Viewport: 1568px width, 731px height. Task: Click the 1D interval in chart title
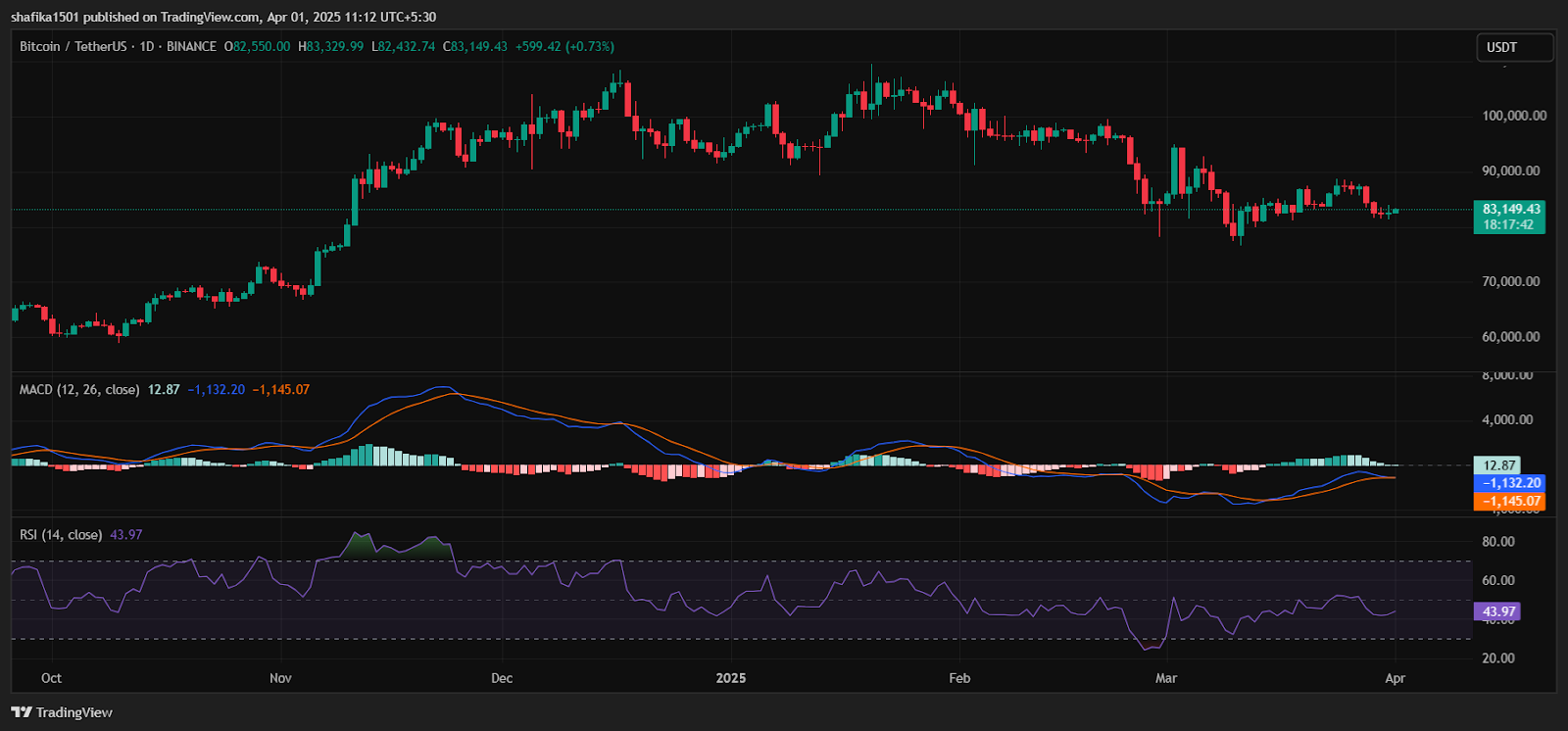147,46
